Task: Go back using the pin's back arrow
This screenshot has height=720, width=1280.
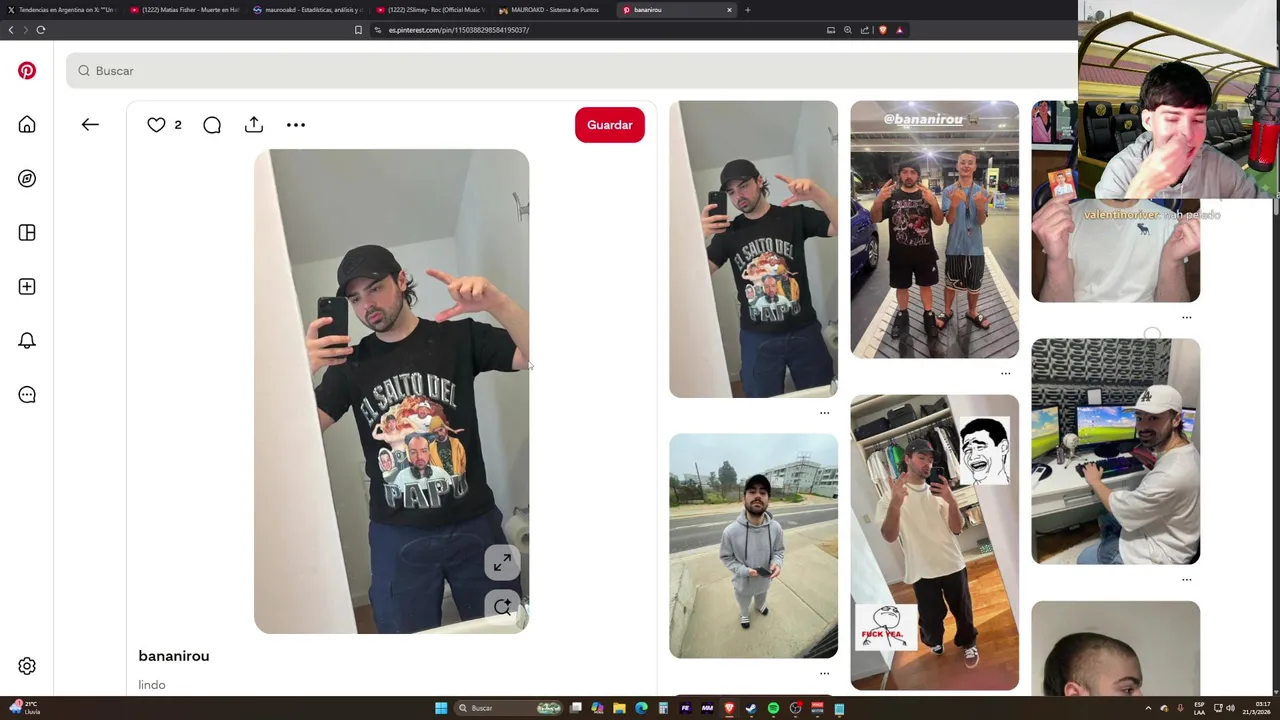Action: 90,125
